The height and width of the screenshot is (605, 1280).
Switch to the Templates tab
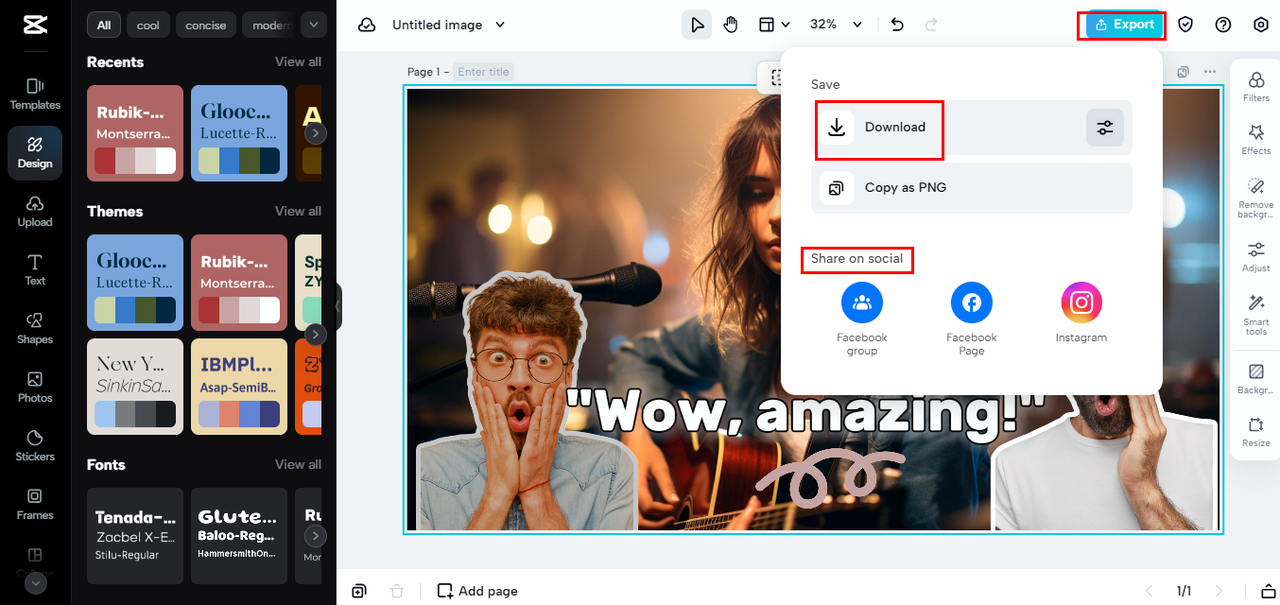[35, 93]
